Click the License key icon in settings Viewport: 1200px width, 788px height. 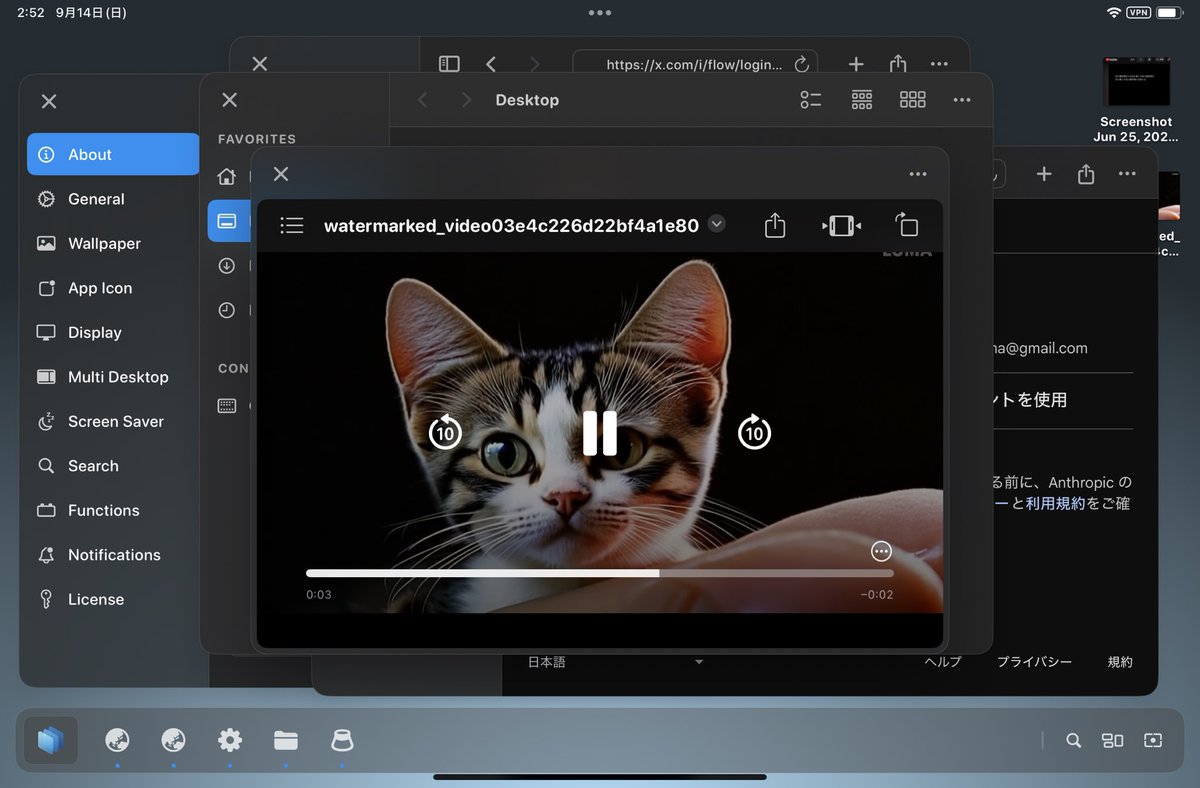point(46,599)
